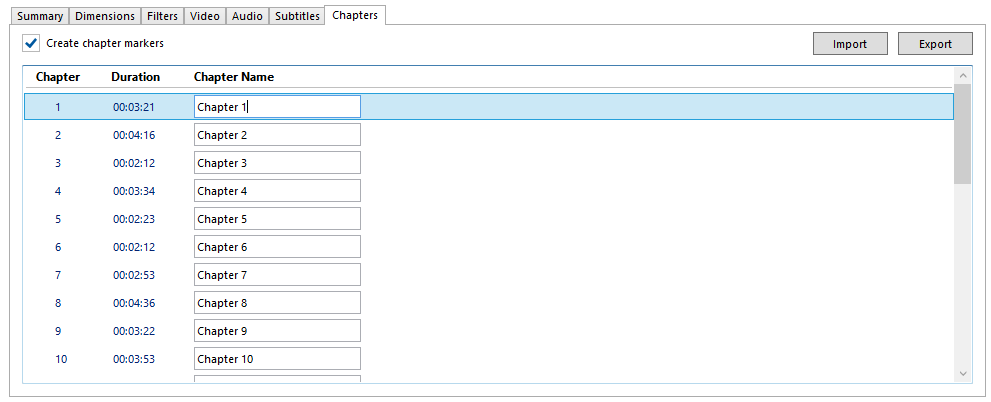Switch to the Summary tab

[x=40, y=17]
